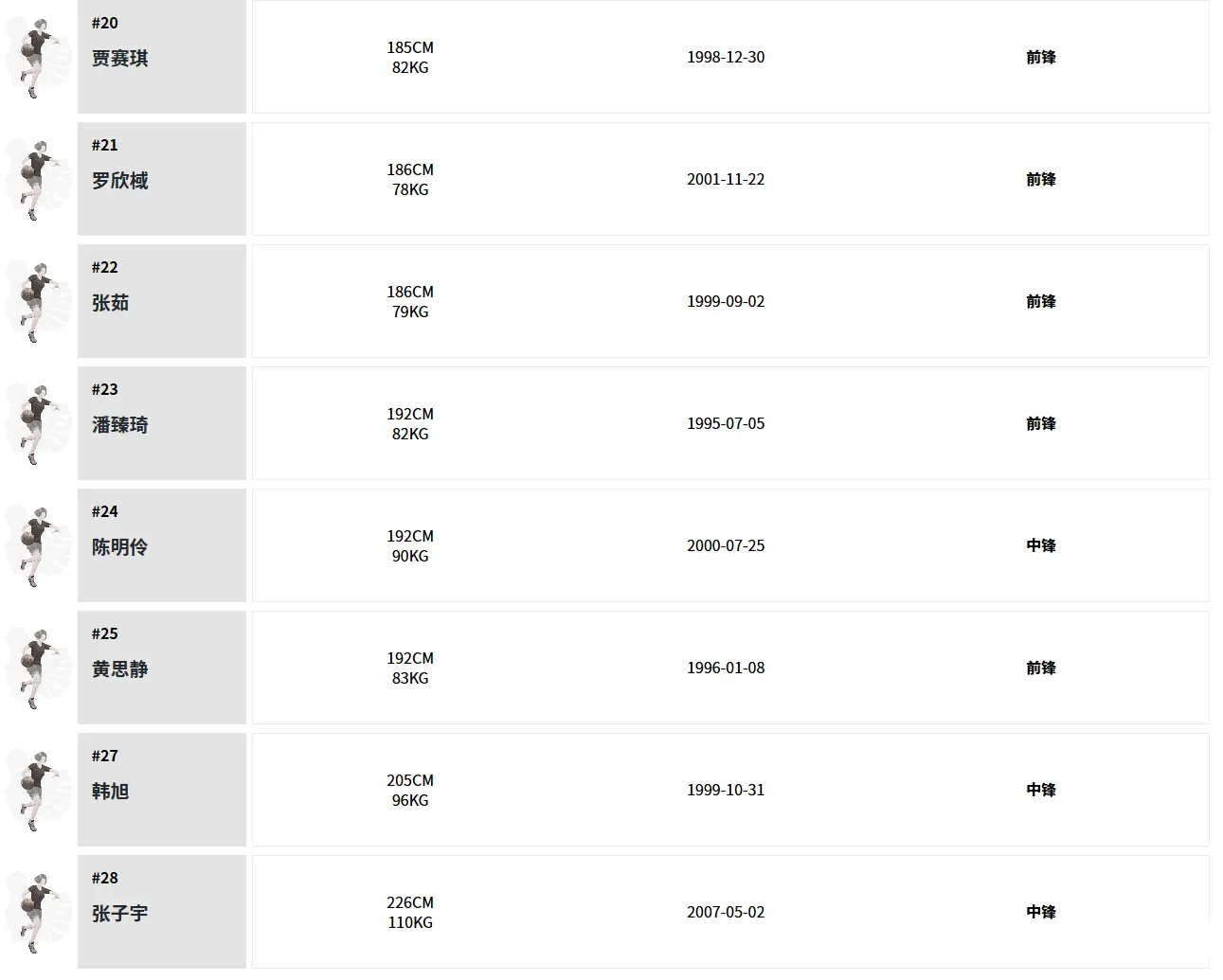The height and width of the screenshot is (980, 1223).
Task: Open 黄思静 player page
Action: point(120,669)
